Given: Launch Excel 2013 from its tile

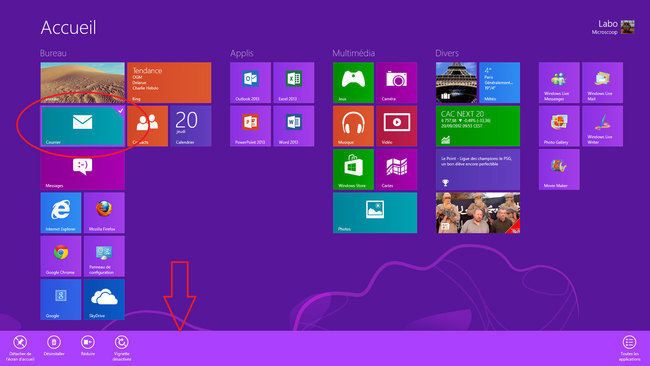Looking at the screenshot, I should click(x=293, y=82).
